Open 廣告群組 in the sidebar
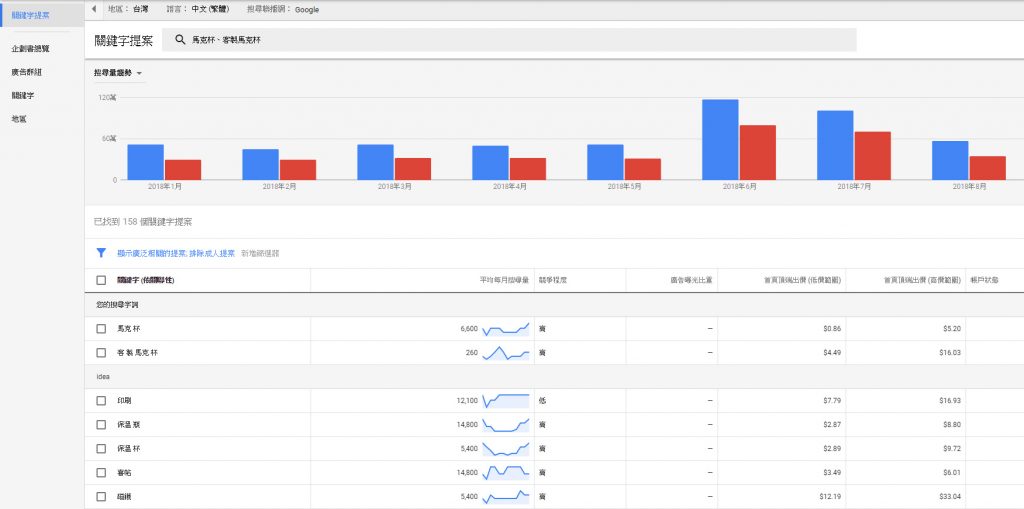 tap(26, 72)
